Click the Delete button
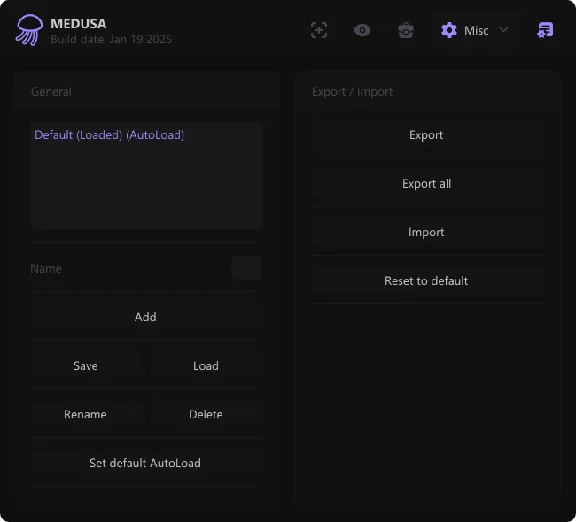This screenshot has width=576, height=522. [206, 414]
